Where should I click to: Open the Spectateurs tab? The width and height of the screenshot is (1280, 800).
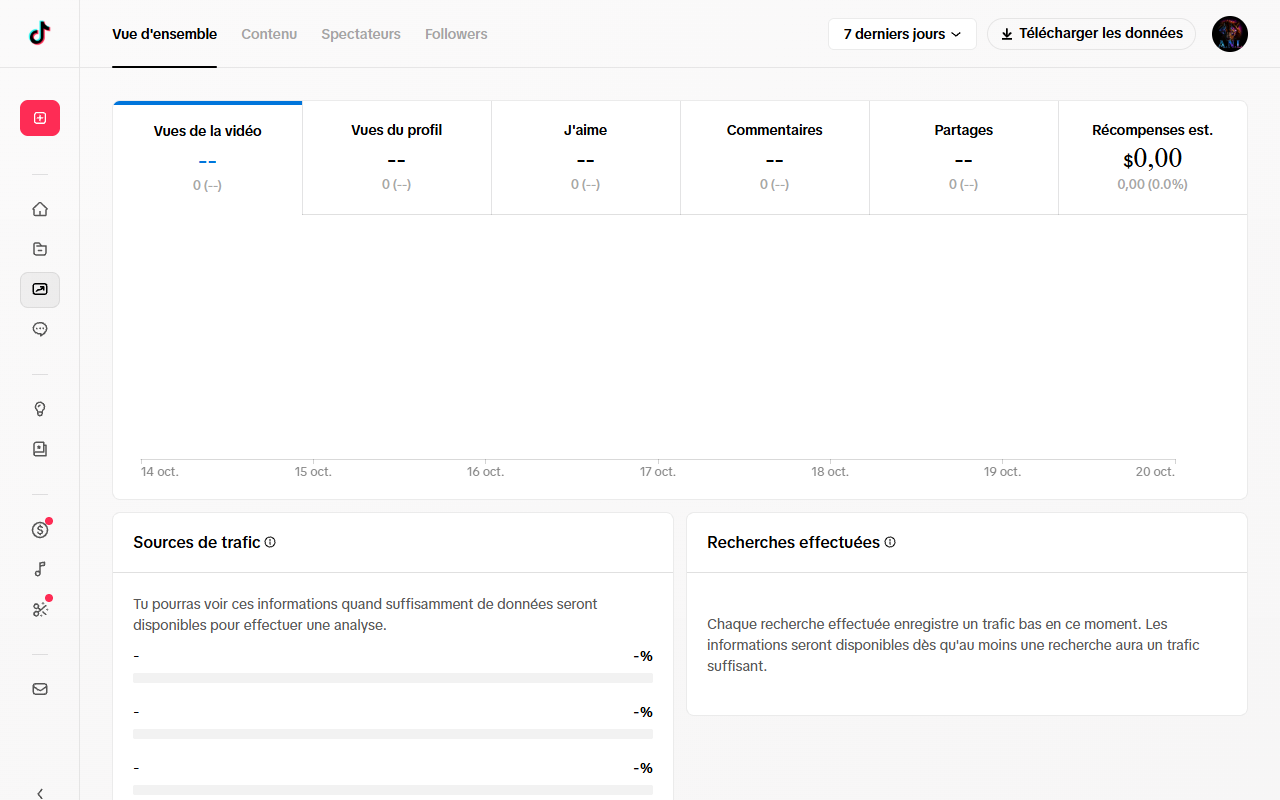click(x=361, y=34)
